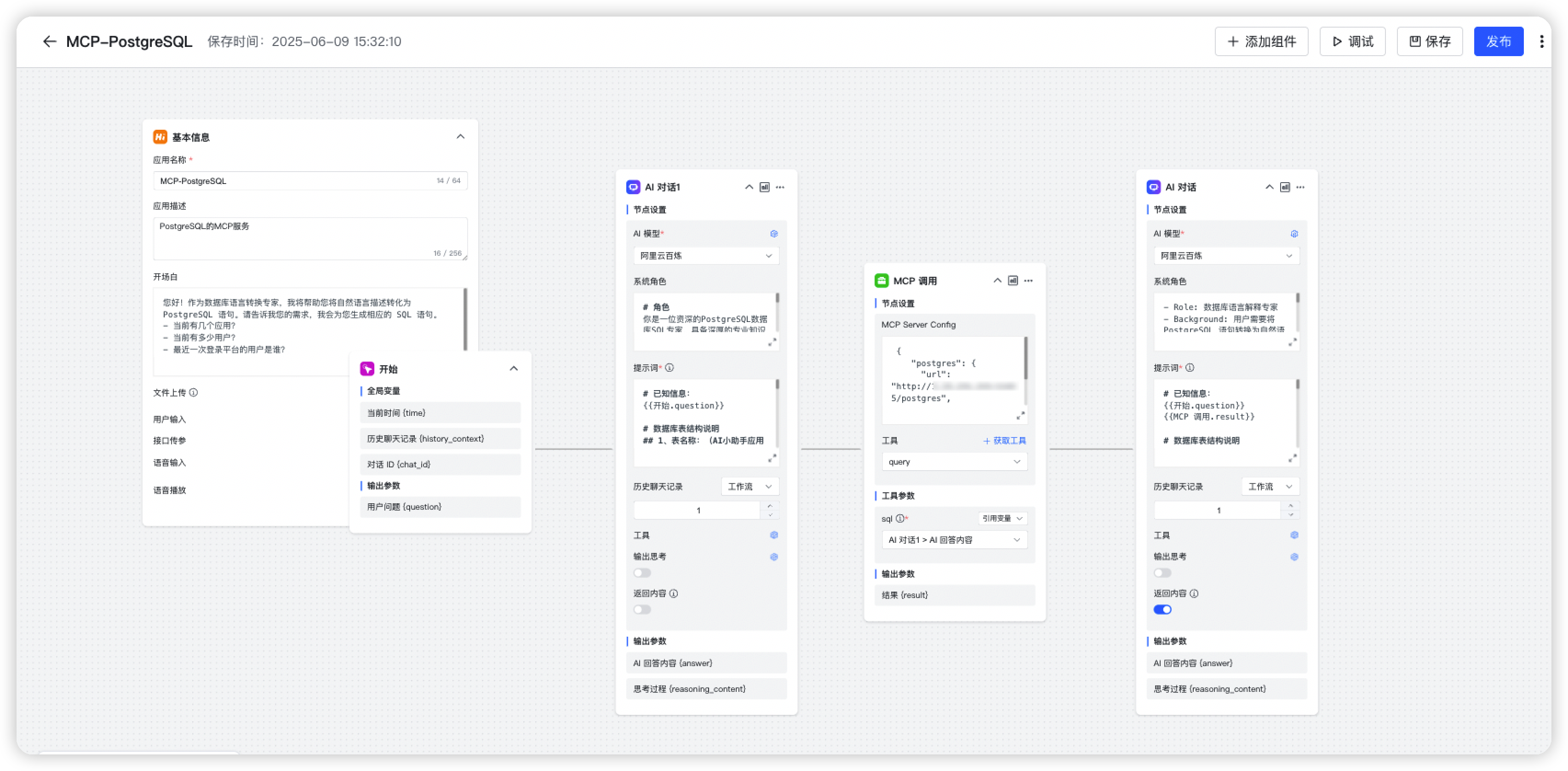Viewport: 1568px width, 771px height.
Task: Click info icon next to 文件上传
Action: [x=194, y=393]
